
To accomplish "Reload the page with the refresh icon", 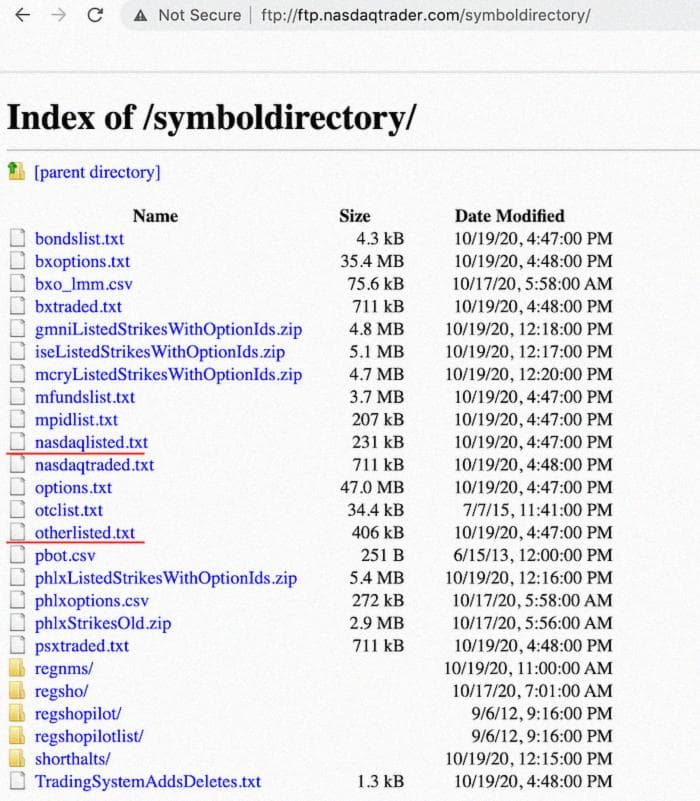I will click(x=95, y=15).
